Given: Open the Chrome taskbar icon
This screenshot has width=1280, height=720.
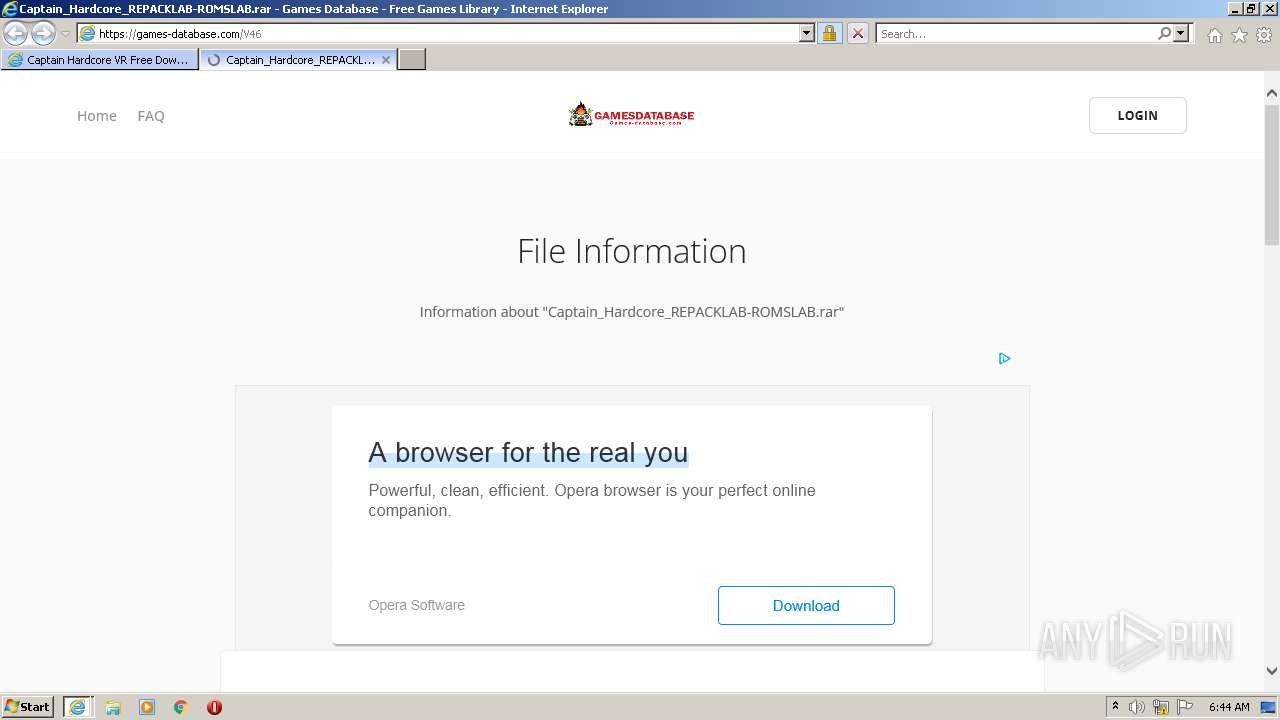Looking at the screenshot, I should coord(181,707).
